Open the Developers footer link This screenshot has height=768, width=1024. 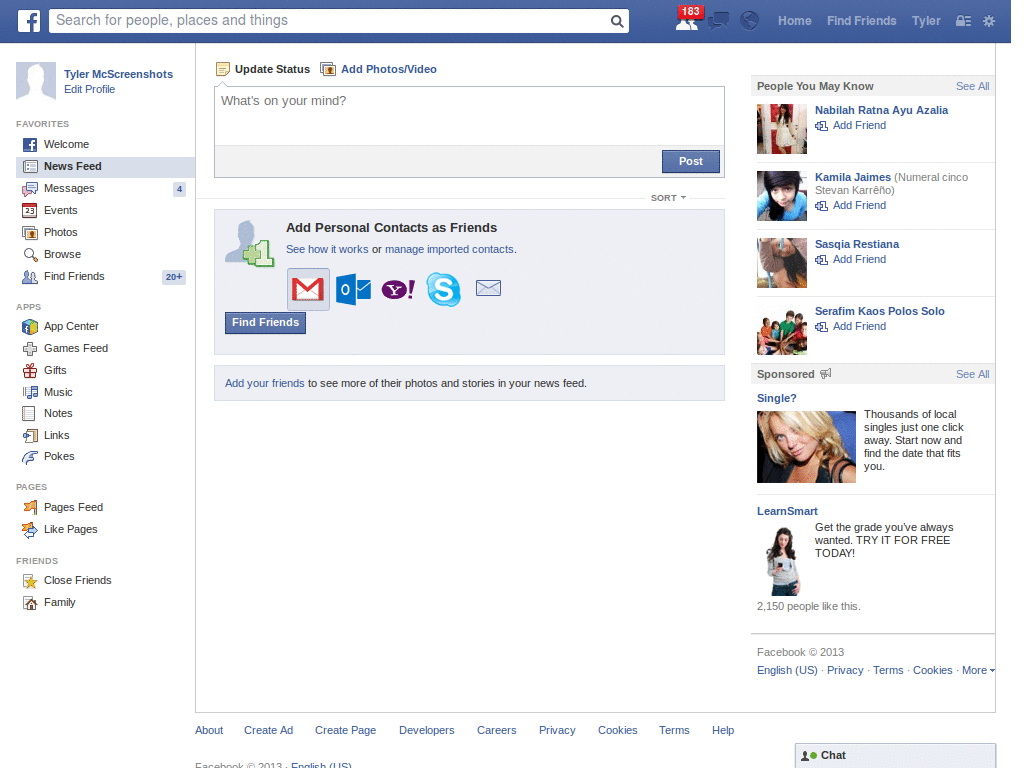pos(426,730)
